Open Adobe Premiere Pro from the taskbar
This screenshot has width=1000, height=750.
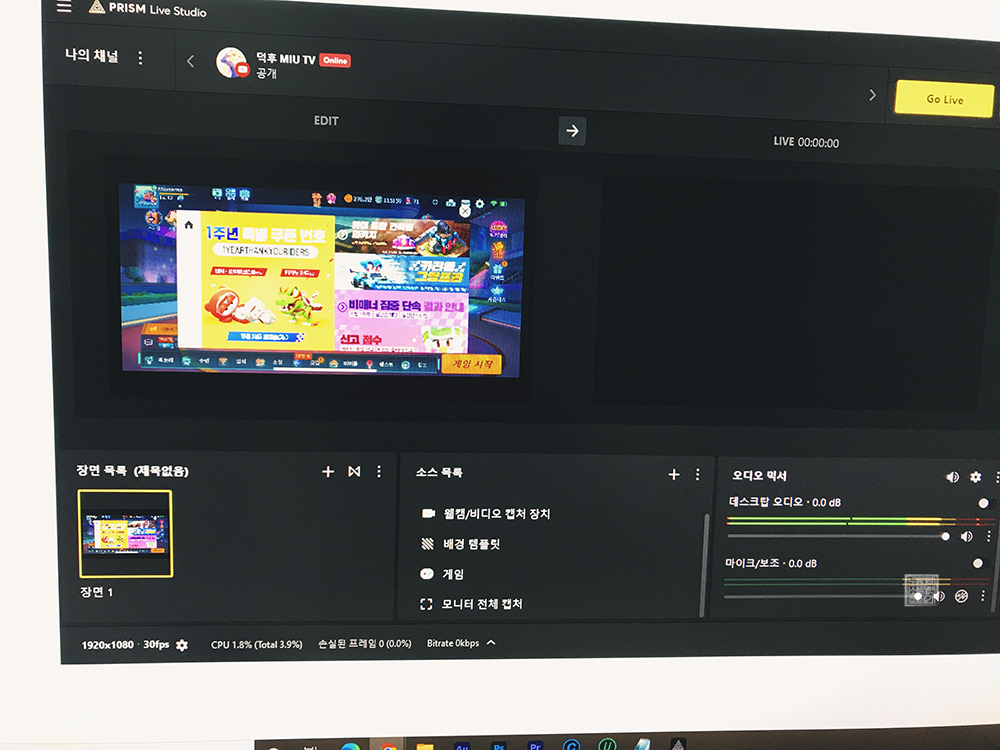(535, 745)
